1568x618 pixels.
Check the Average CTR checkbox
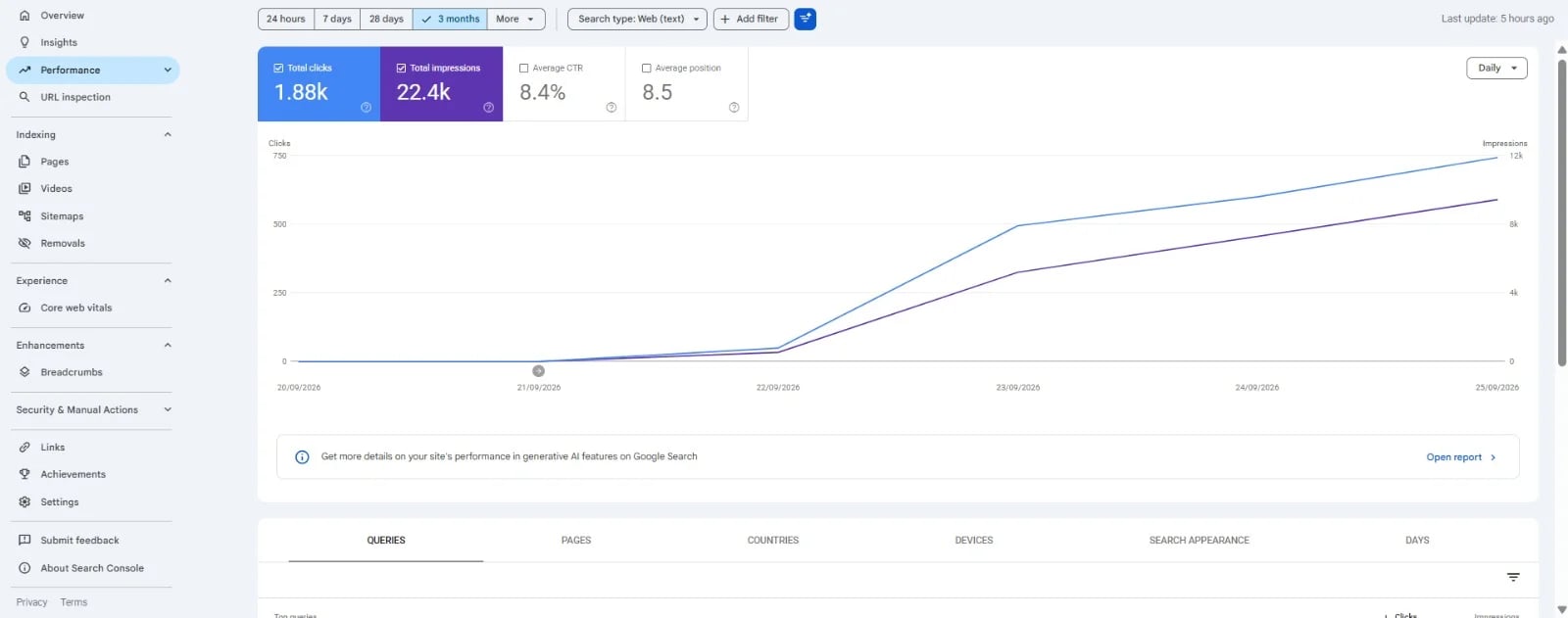(523, 68)
